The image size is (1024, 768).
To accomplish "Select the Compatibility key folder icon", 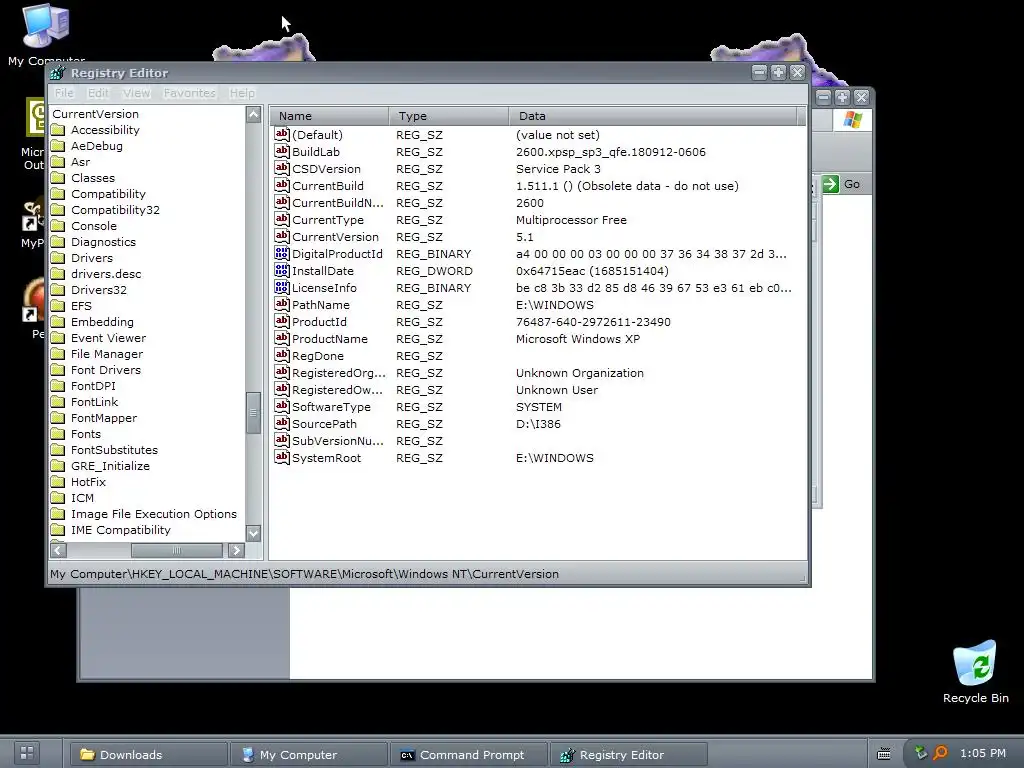I will pyautogui.click(x=58, y=194).
